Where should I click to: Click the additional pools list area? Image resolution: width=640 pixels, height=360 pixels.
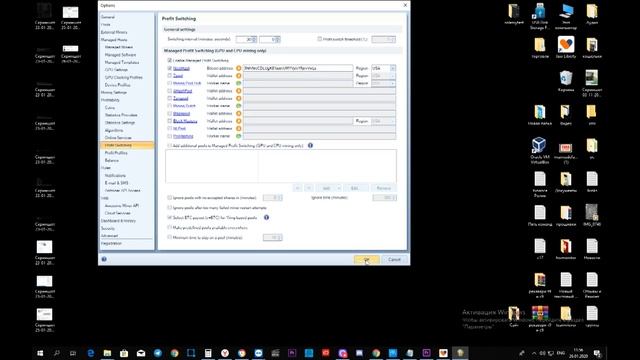pyautogui.click(x=281, y=166)
